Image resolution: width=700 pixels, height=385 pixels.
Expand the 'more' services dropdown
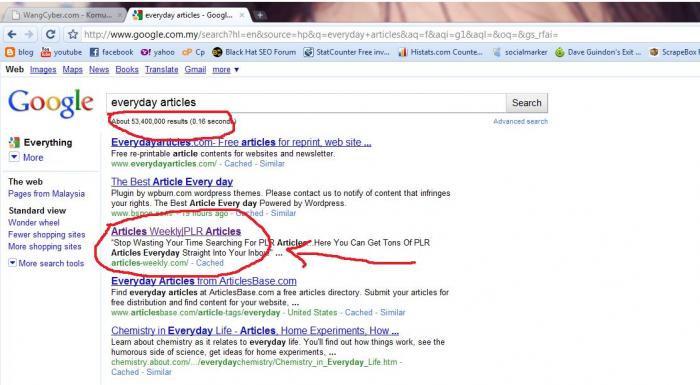225,70
